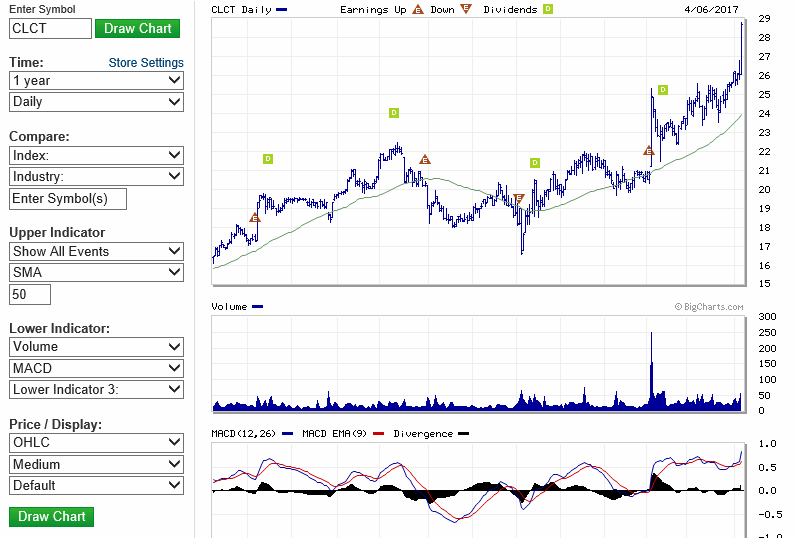Open the Volume lower indicator dropdown
Image resolution: width=794 pixels, height=538 pixels.
click(96, 347)
